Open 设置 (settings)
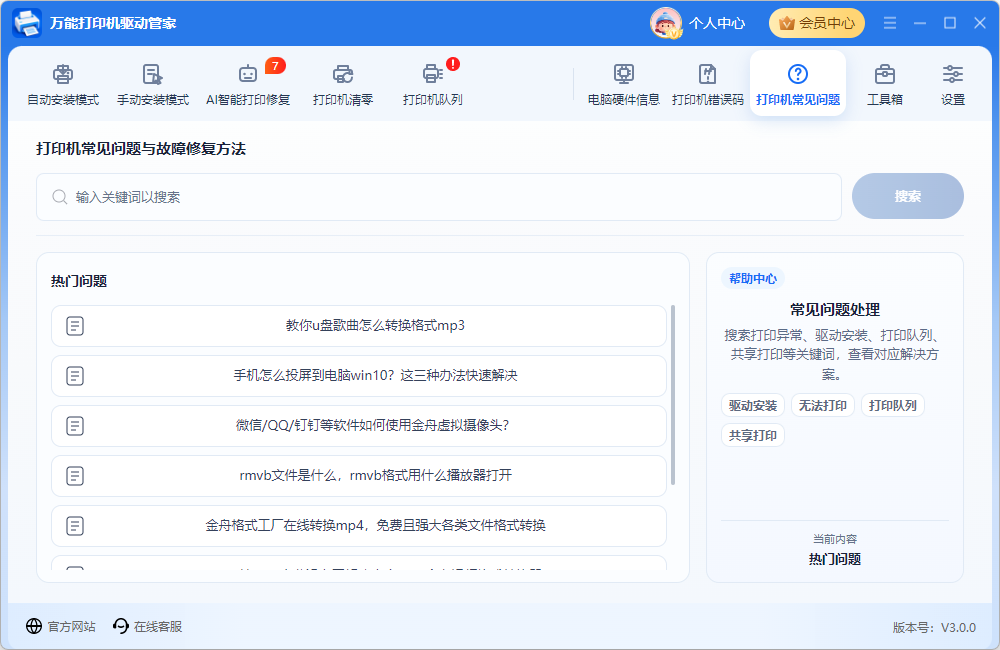 953,84
